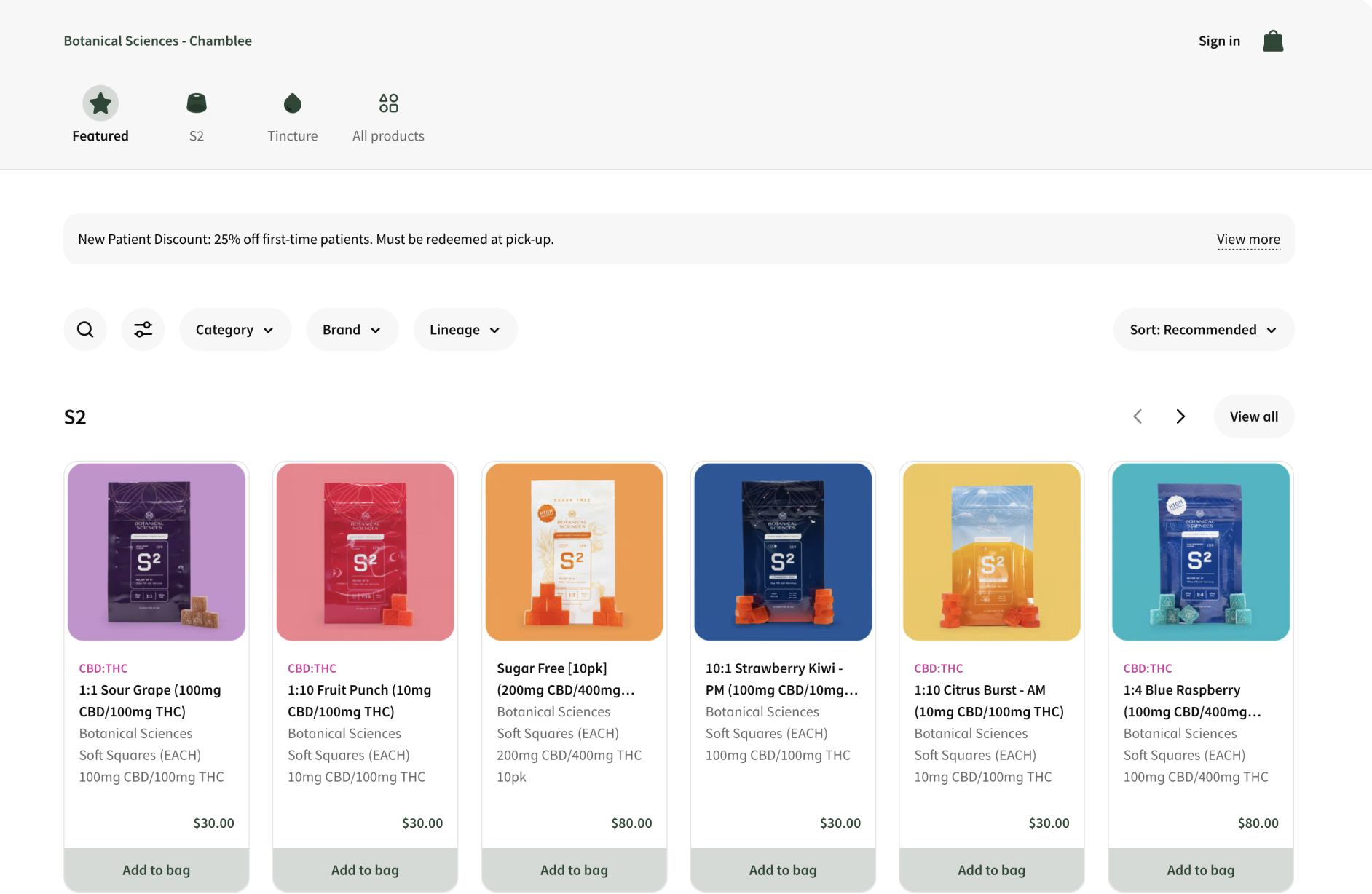Click the S2 section heading

coord(75,417)
